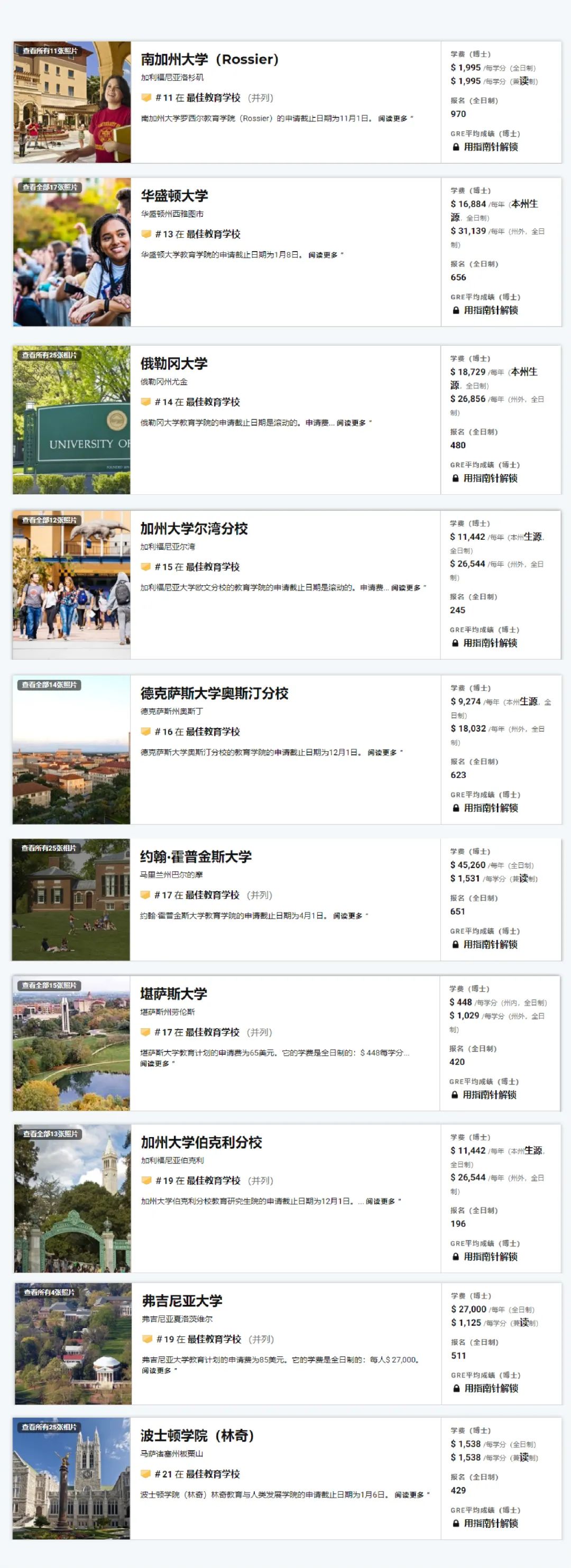The width and height of the screenshot is (571, 1568).
Task: Open 南加州大学 (Rossier) school page
Action: click(x=209, y=59)
